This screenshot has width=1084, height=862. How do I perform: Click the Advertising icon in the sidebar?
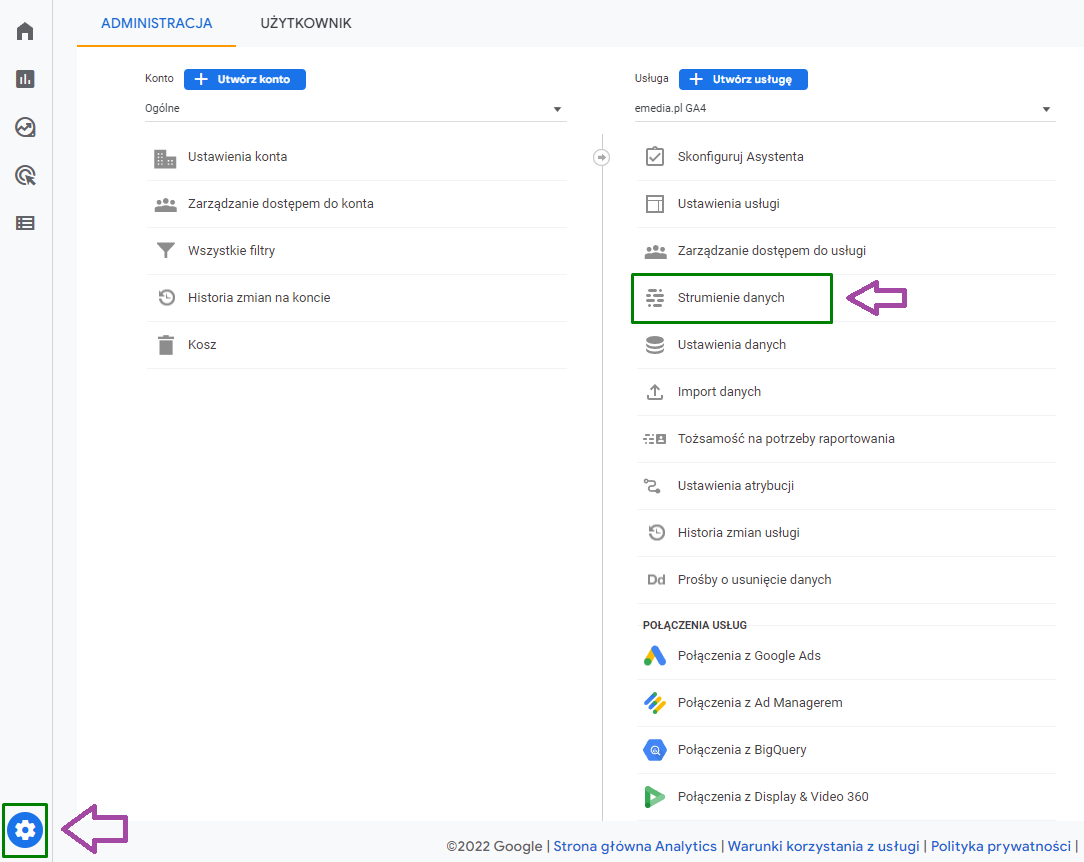[23, 175]
